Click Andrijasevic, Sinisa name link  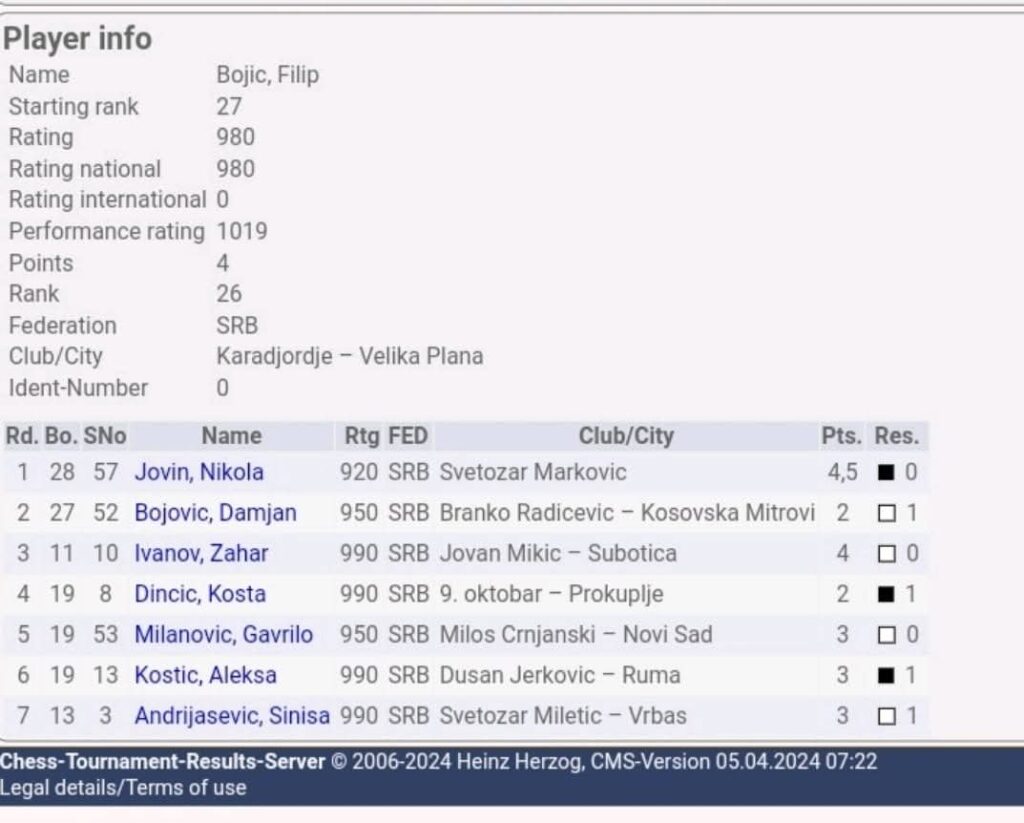232,716
